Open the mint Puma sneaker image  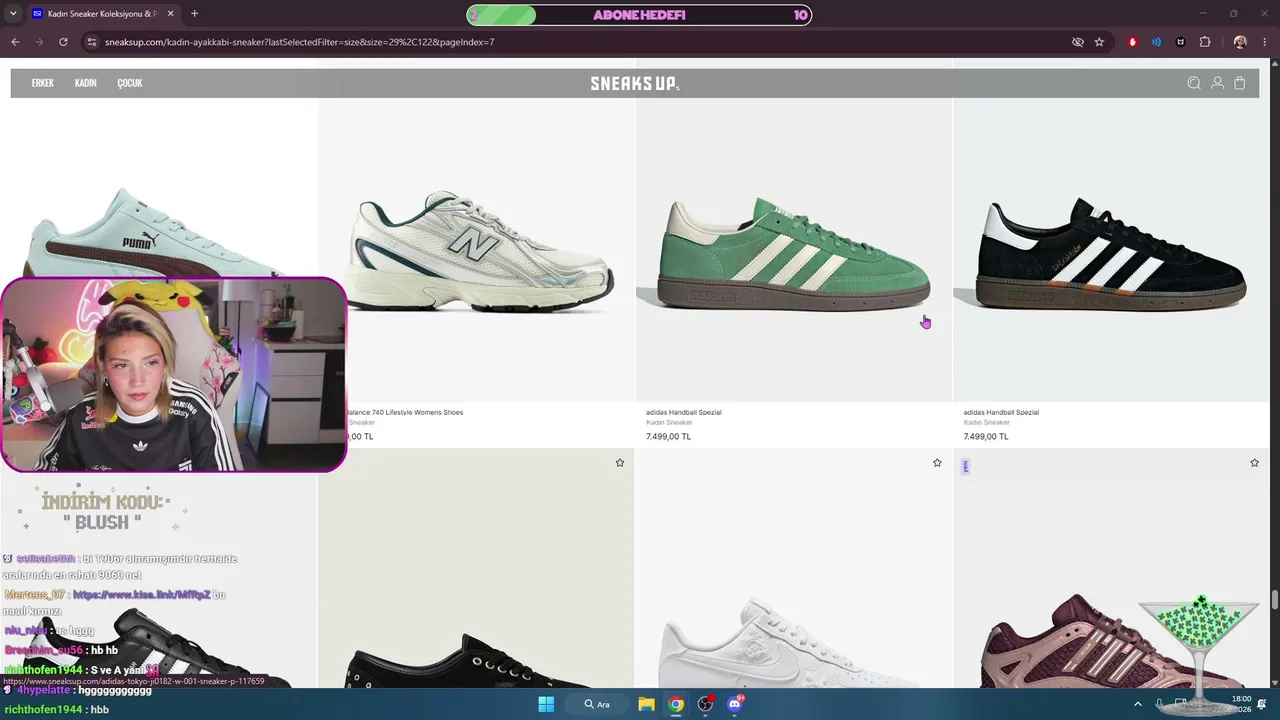click(155, 232)
